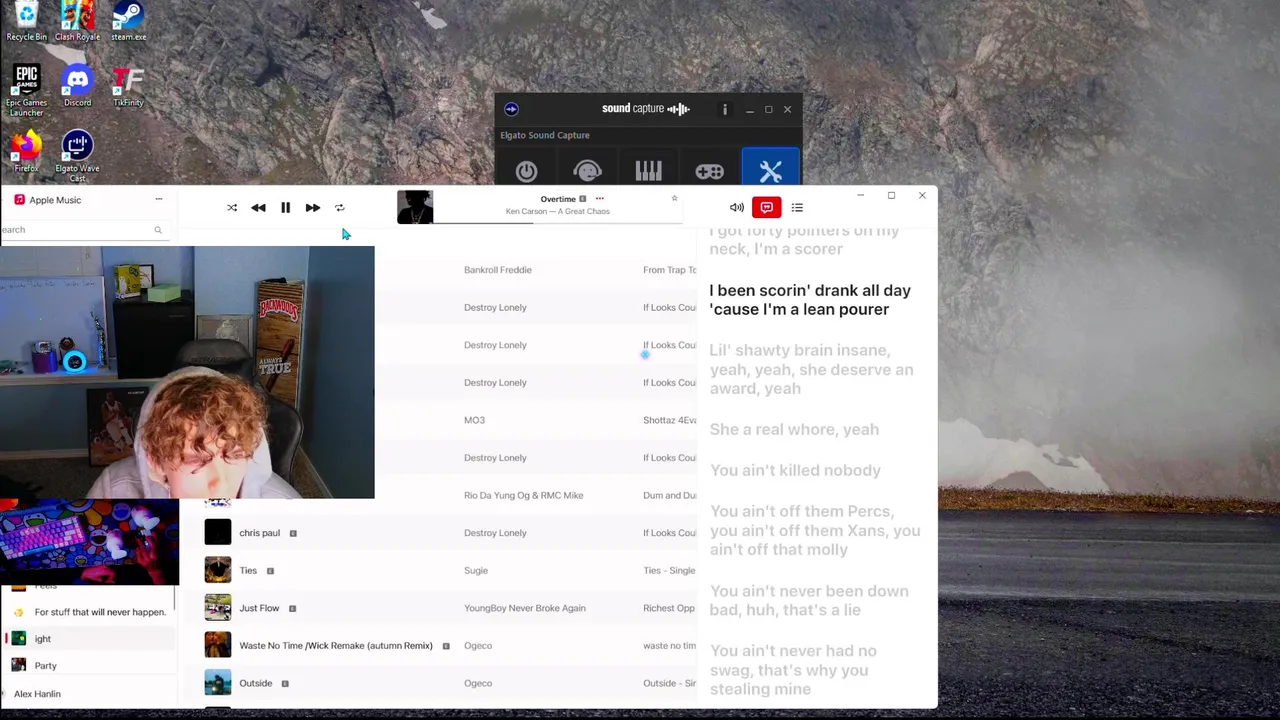Toggle shuffle in Apple Music

(232, 208)
